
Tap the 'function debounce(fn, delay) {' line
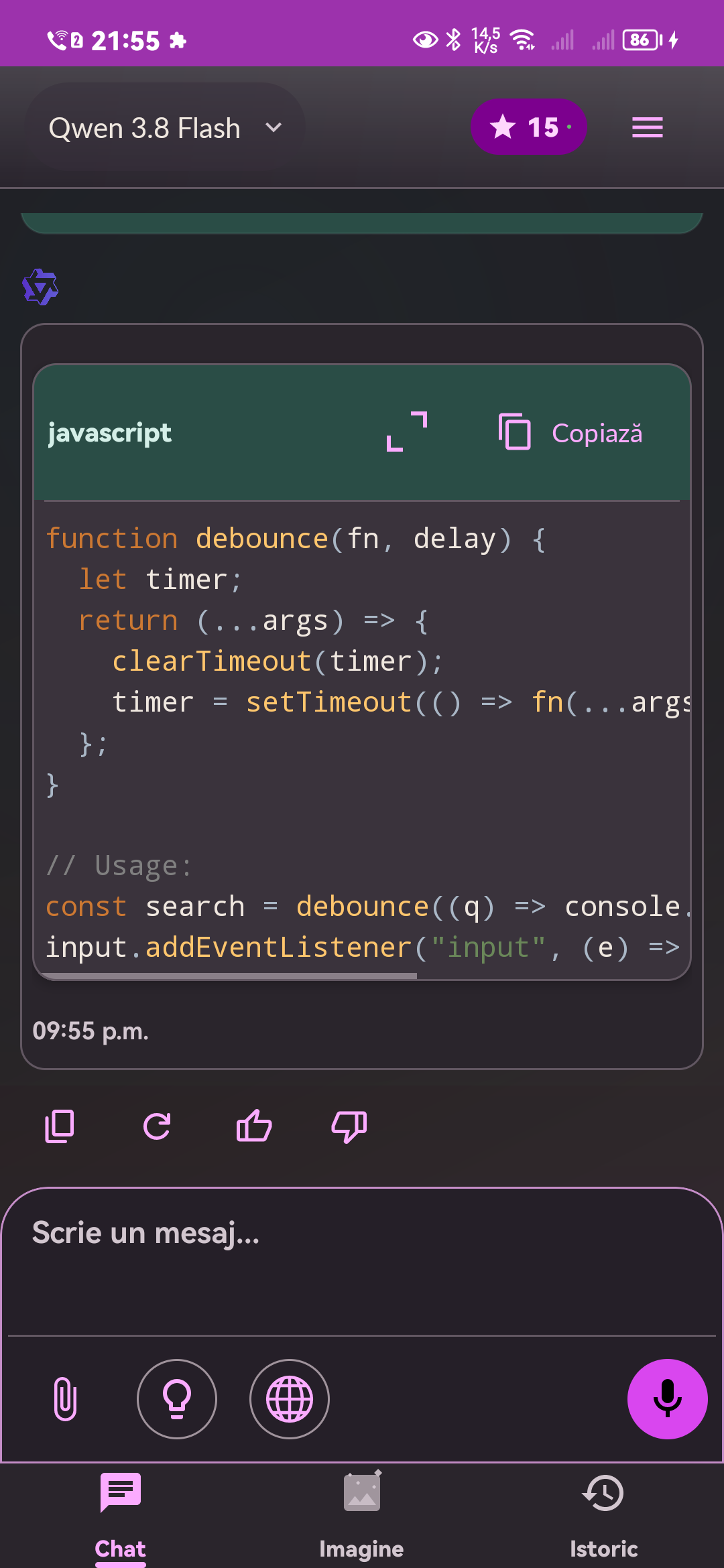[x=296, y=539]
